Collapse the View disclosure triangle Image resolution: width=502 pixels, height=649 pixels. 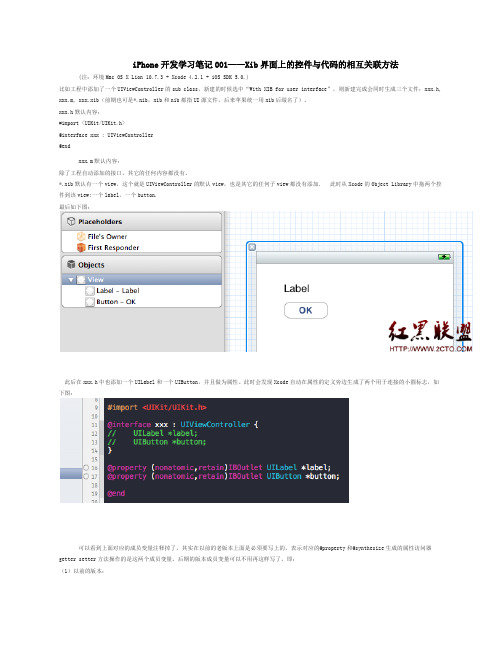point(71,280)
